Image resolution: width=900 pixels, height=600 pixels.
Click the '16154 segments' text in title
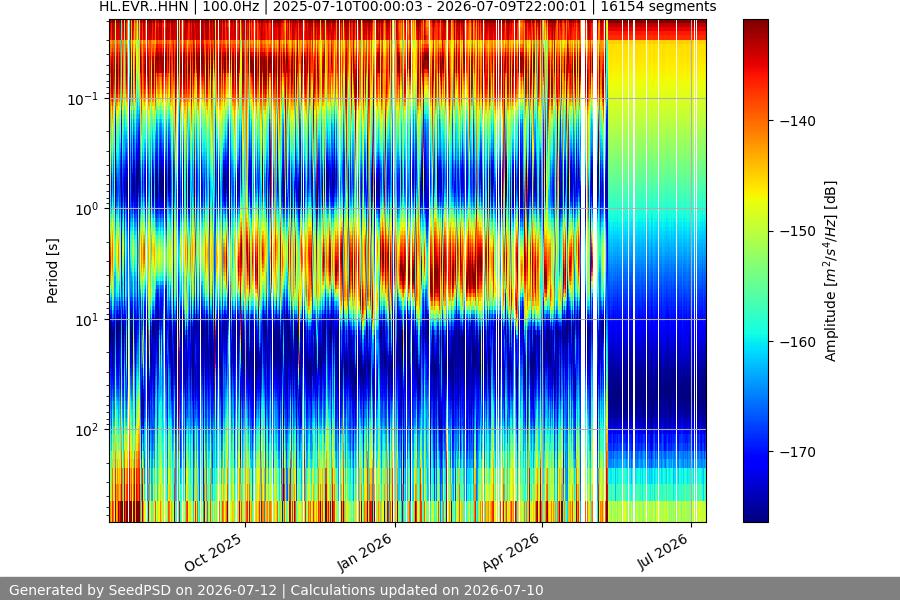658,7
